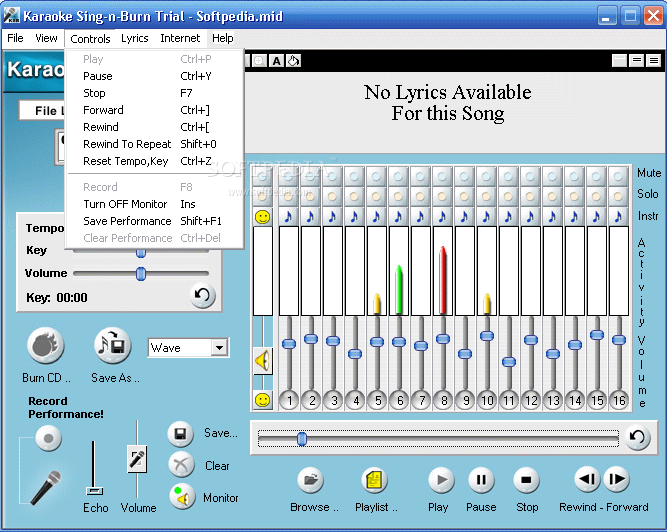Open the Wave format dropdown arrow
Image resolution: width=667 pixels, height=532 pixels.
click(x=219, y=348)
